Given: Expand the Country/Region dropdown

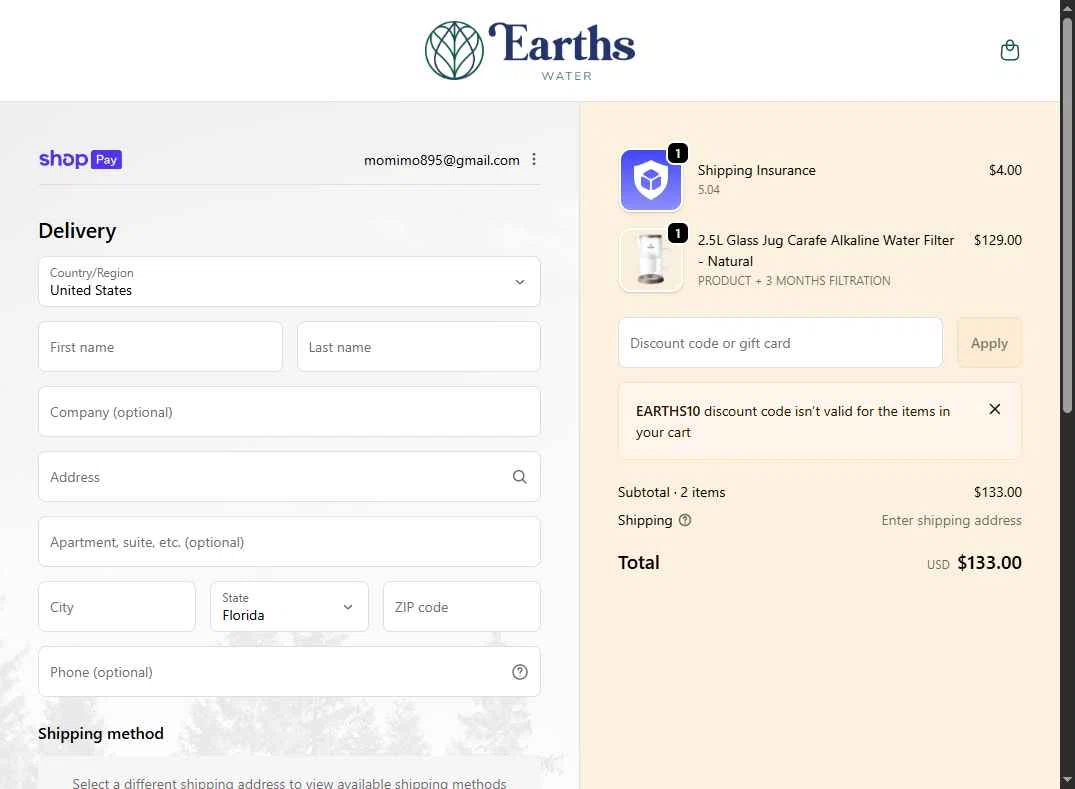Looking at the screenshot, I should (x=289, y=282).
